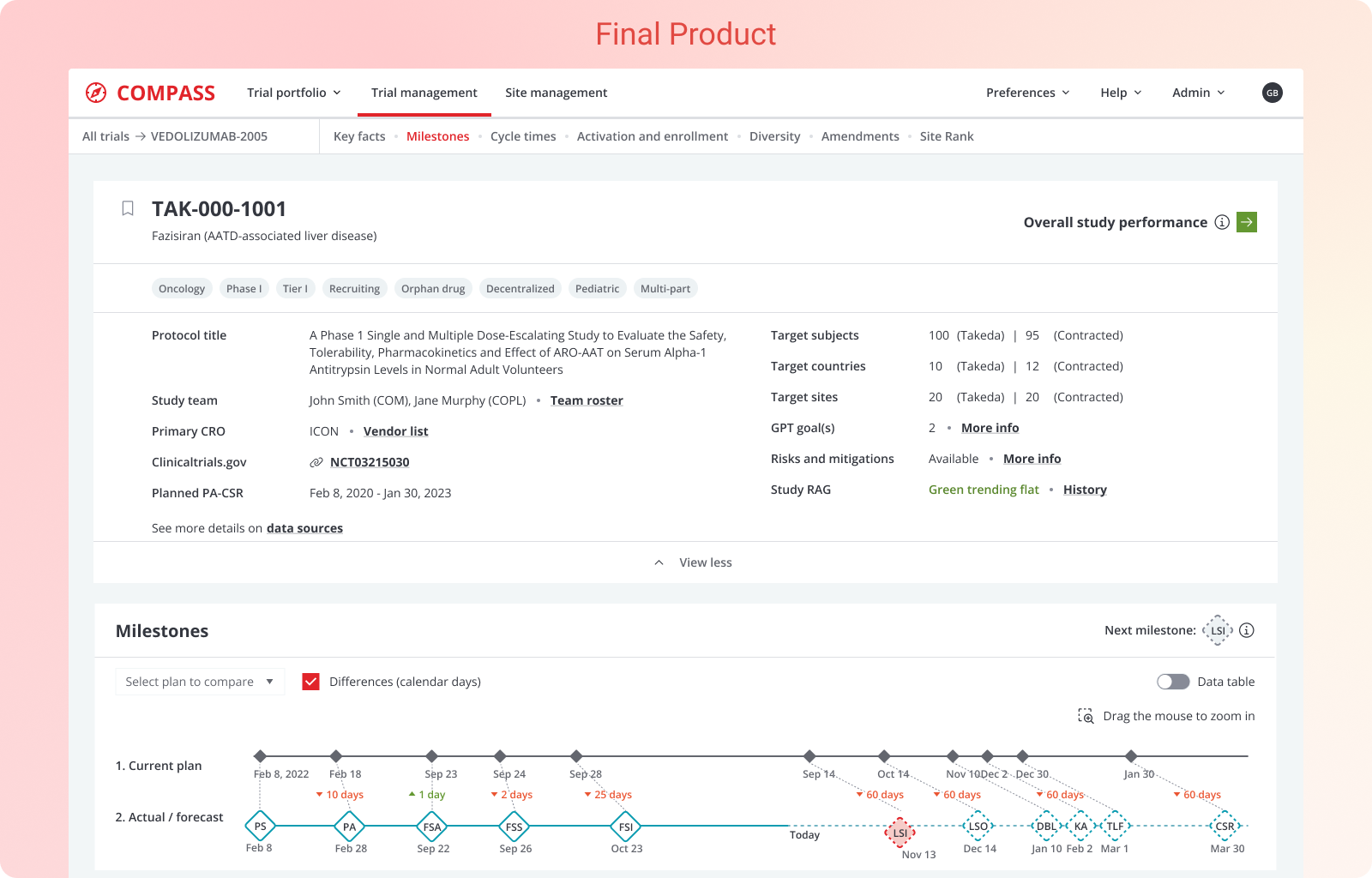1372x878 pixels.
Task: Click the COMPASS compass logo icon
Action: [x=96, y=93]
